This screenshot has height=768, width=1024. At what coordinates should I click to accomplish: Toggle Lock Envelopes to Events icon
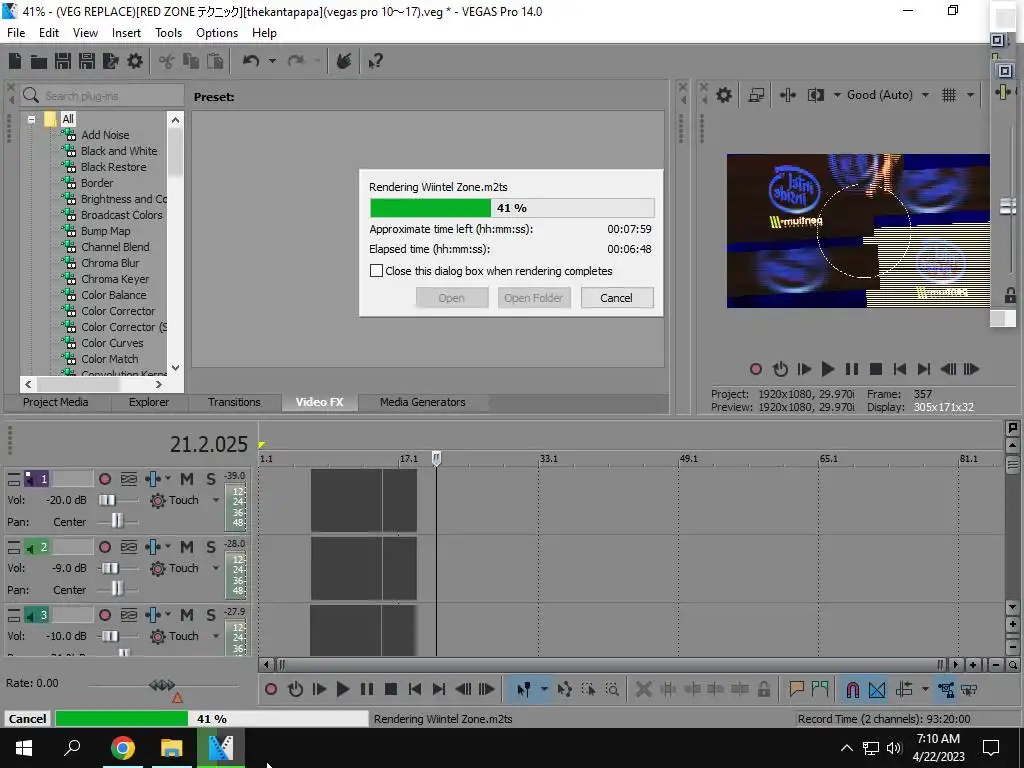click(946, 689)
